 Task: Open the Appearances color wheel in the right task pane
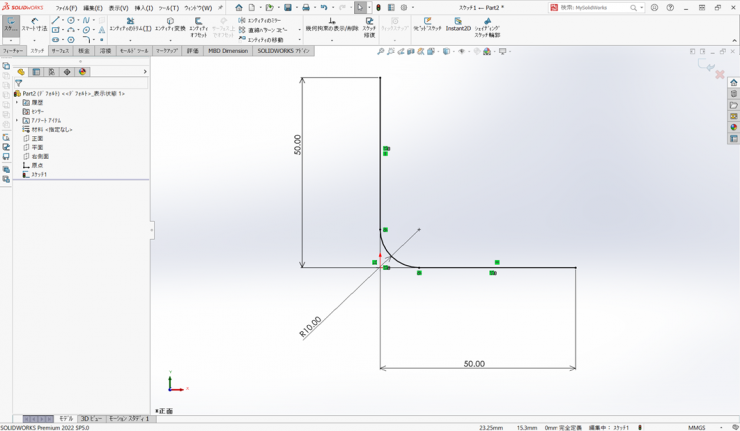click(x=733, y=128)
